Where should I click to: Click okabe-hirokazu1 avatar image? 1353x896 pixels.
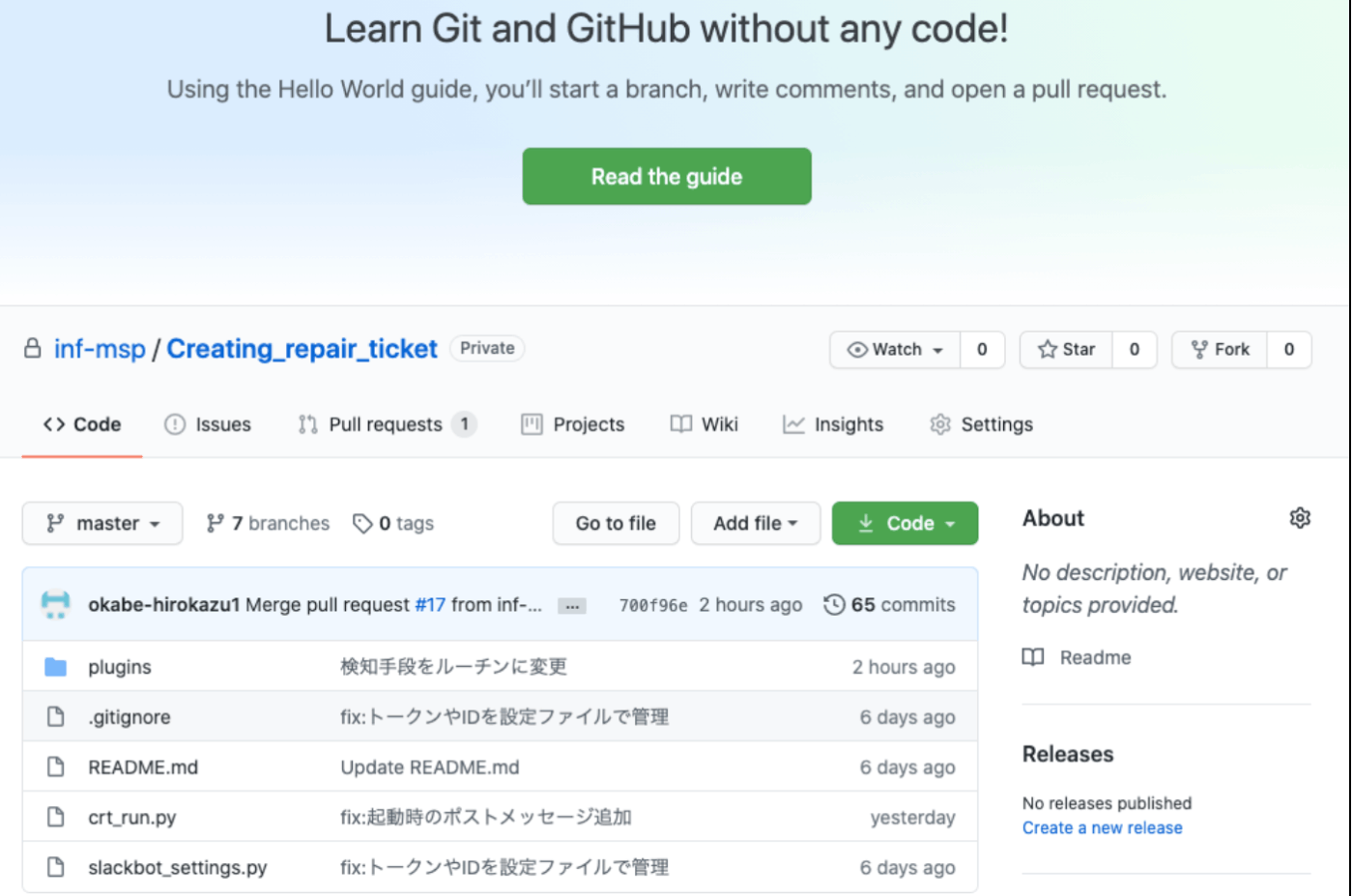(x=56, y=604)
